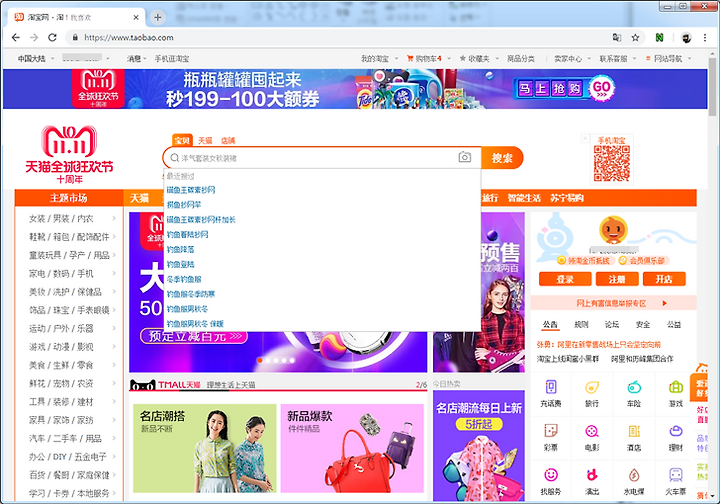The image size is (720, 504).
Task: Click the magnifier icon inside search field
Action: click(174, 158)
